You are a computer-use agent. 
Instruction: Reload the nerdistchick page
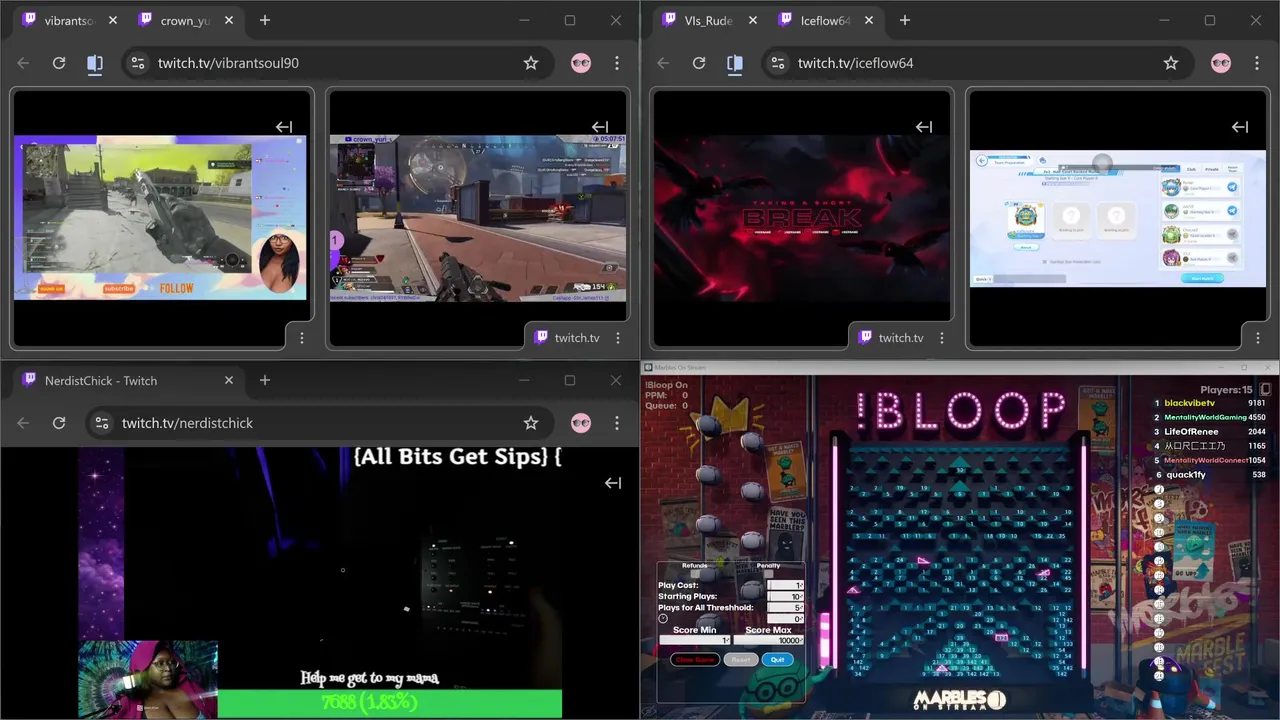[59, 423]
